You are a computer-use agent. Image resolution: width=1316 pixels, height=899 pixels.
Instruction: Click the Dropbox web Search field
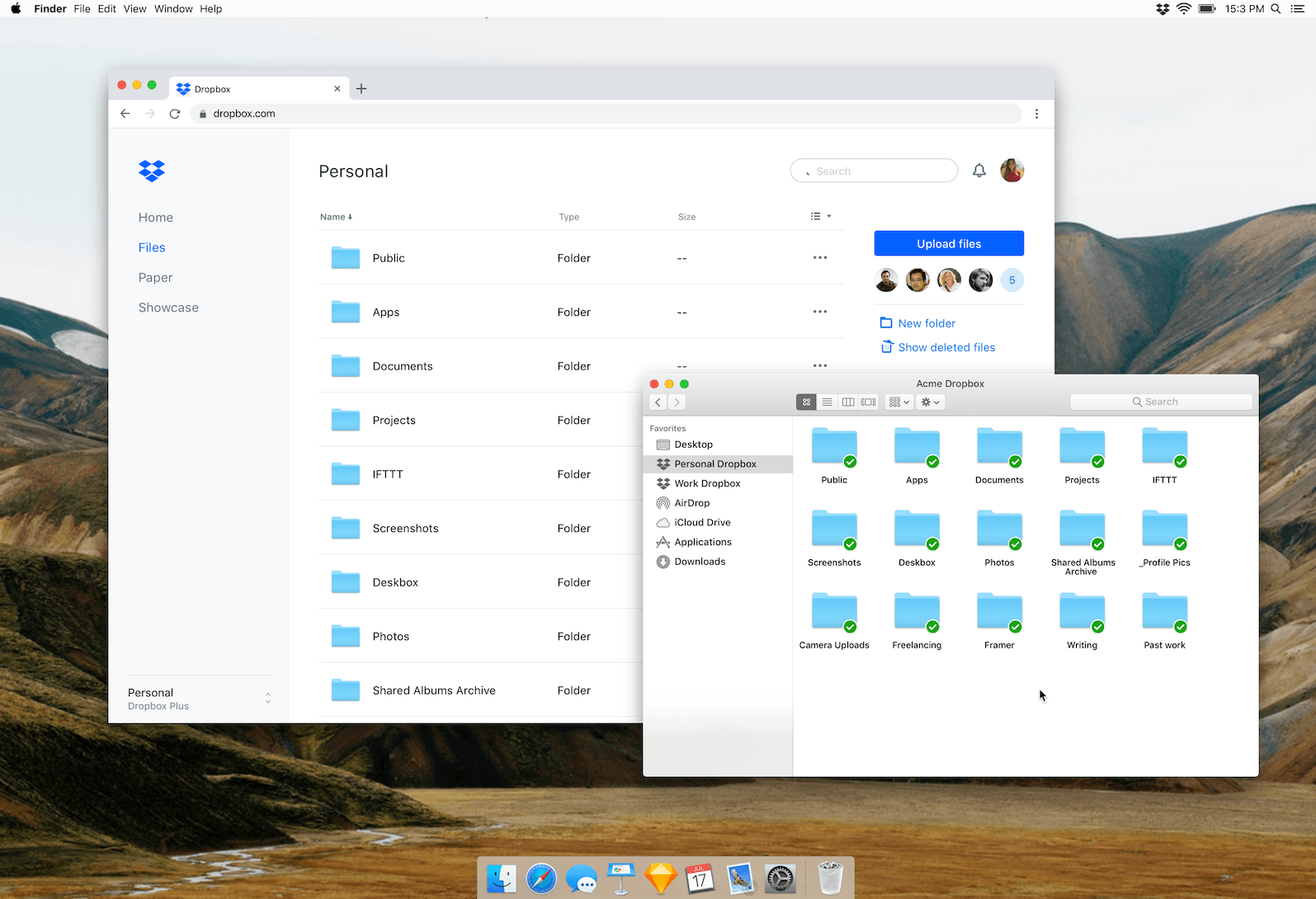click(x=874, y=171)
